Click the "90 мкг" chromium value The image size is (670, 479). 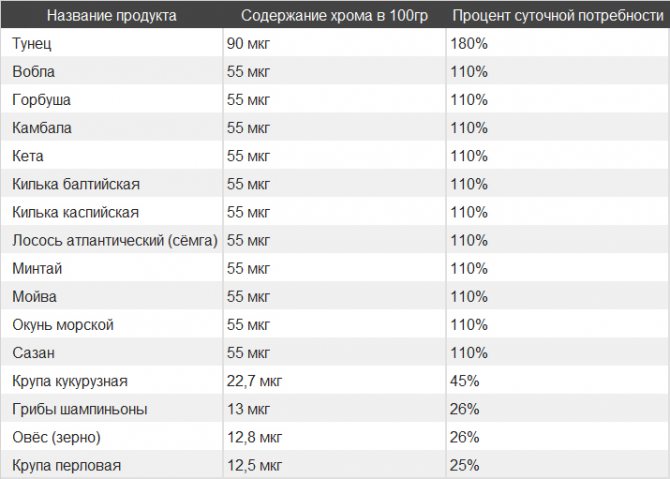pyautogui.click(x=248, y=44)
